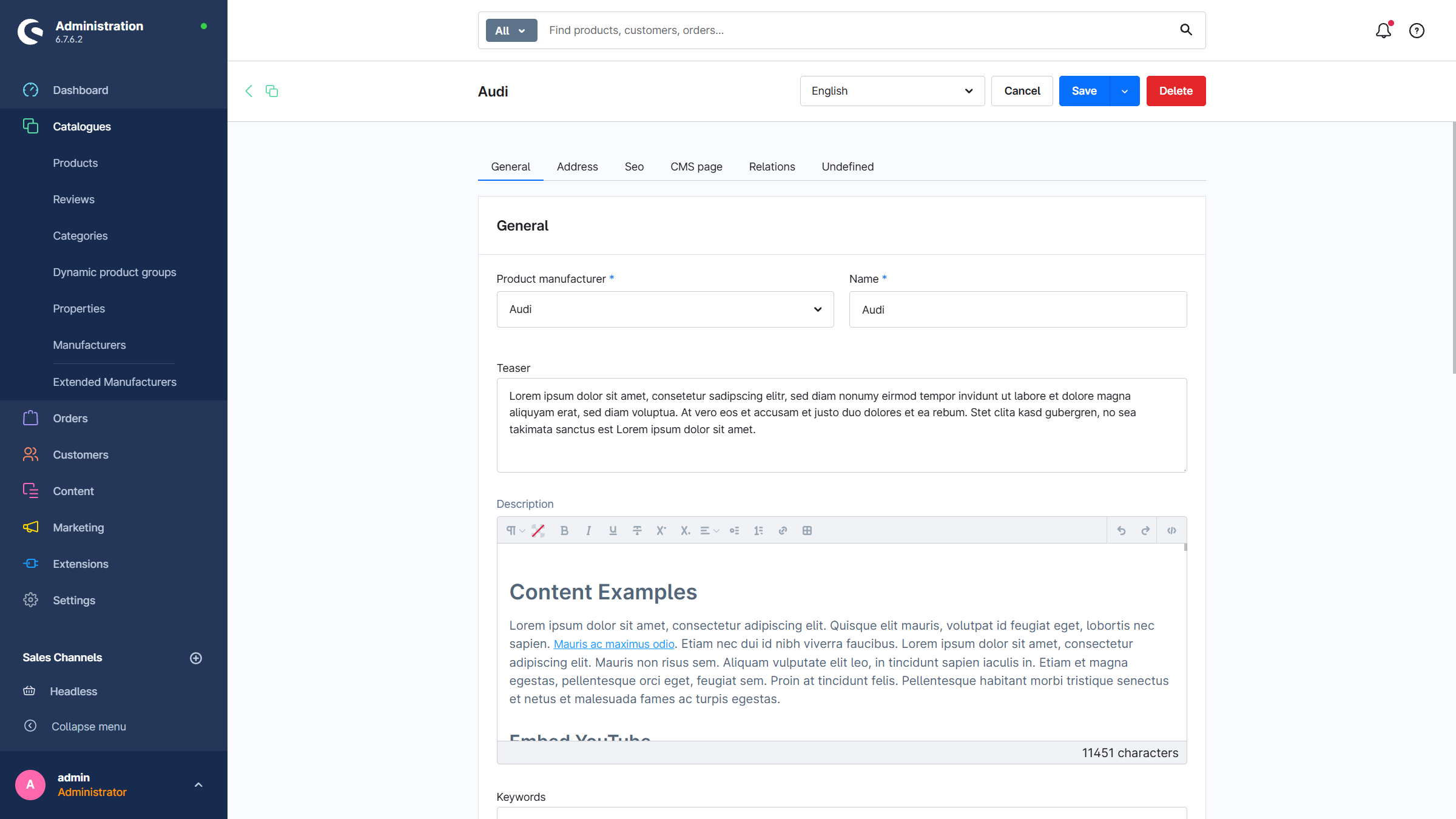1456x819 pixels.
Task: Insert link using editor toolbar
Action: coord(783,531)
